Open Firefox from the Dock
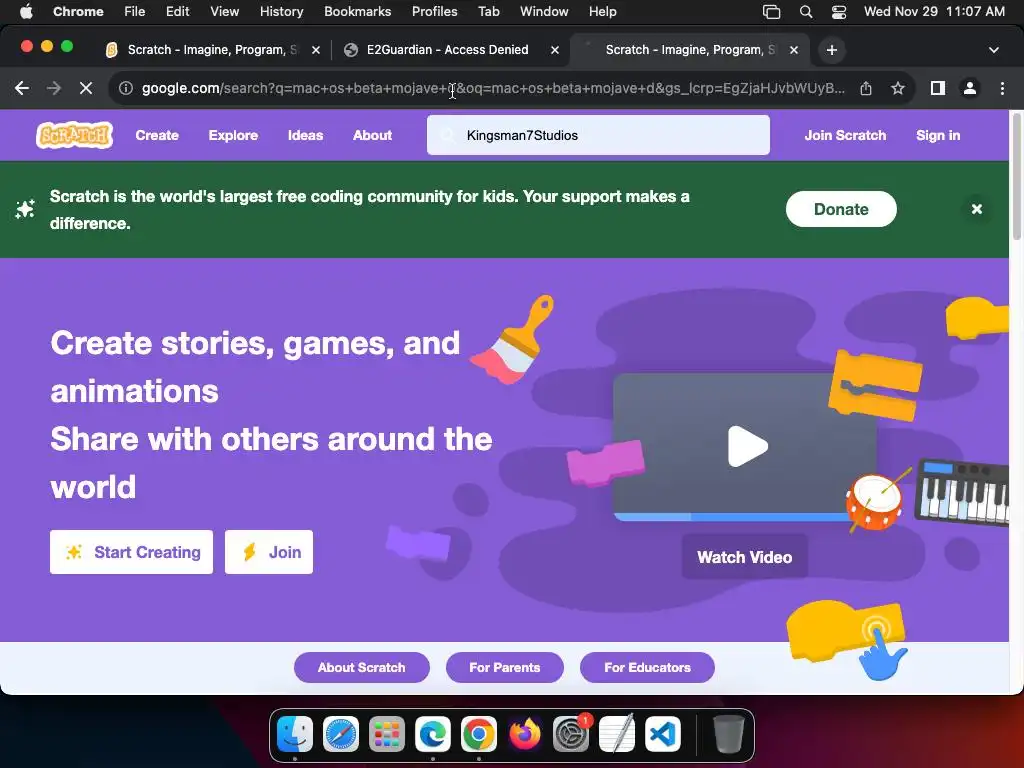1024x768 pixels. (525, 734)
